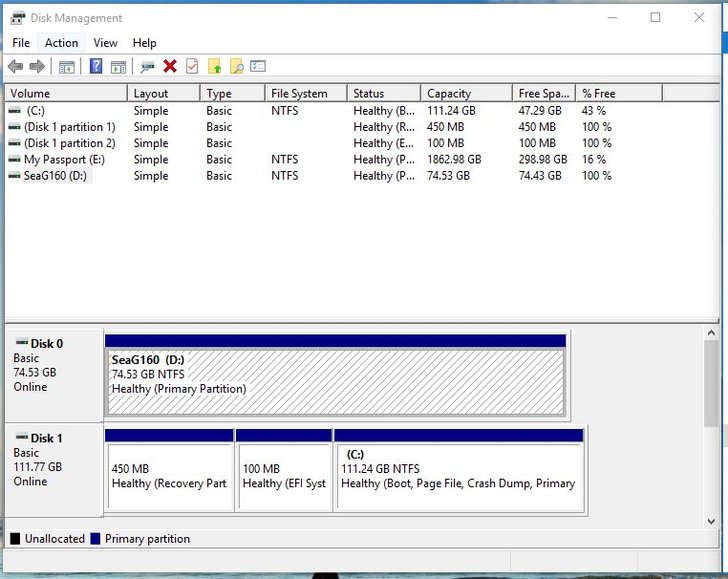This screenshot has height=579, width=728.
Task: Click drive icon beside My Passport (E:)
Action: tap(14, 159)
